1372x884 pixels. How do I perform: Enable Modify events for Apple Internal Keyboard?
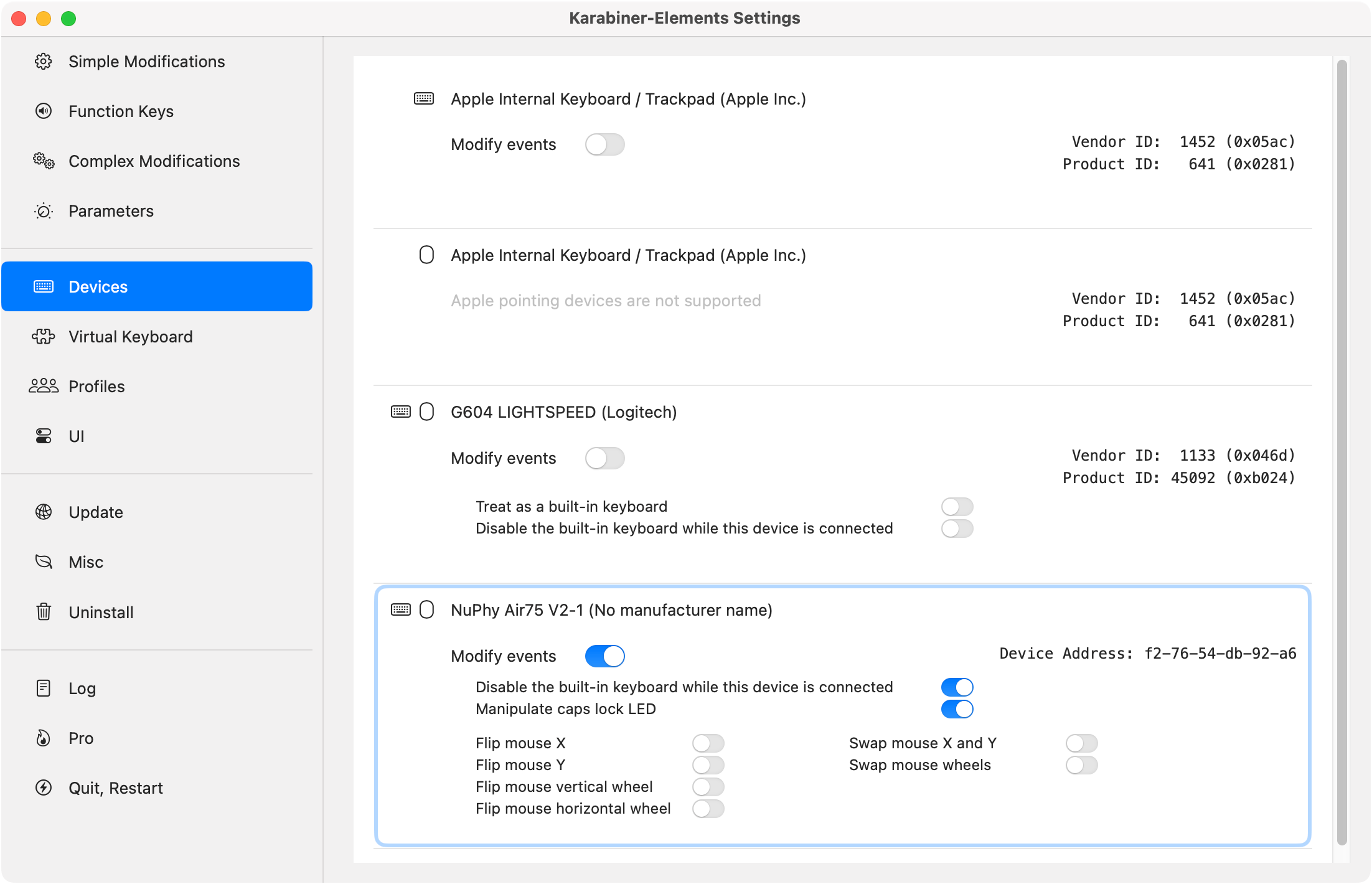pyautogui.click(x=604, y=145)
